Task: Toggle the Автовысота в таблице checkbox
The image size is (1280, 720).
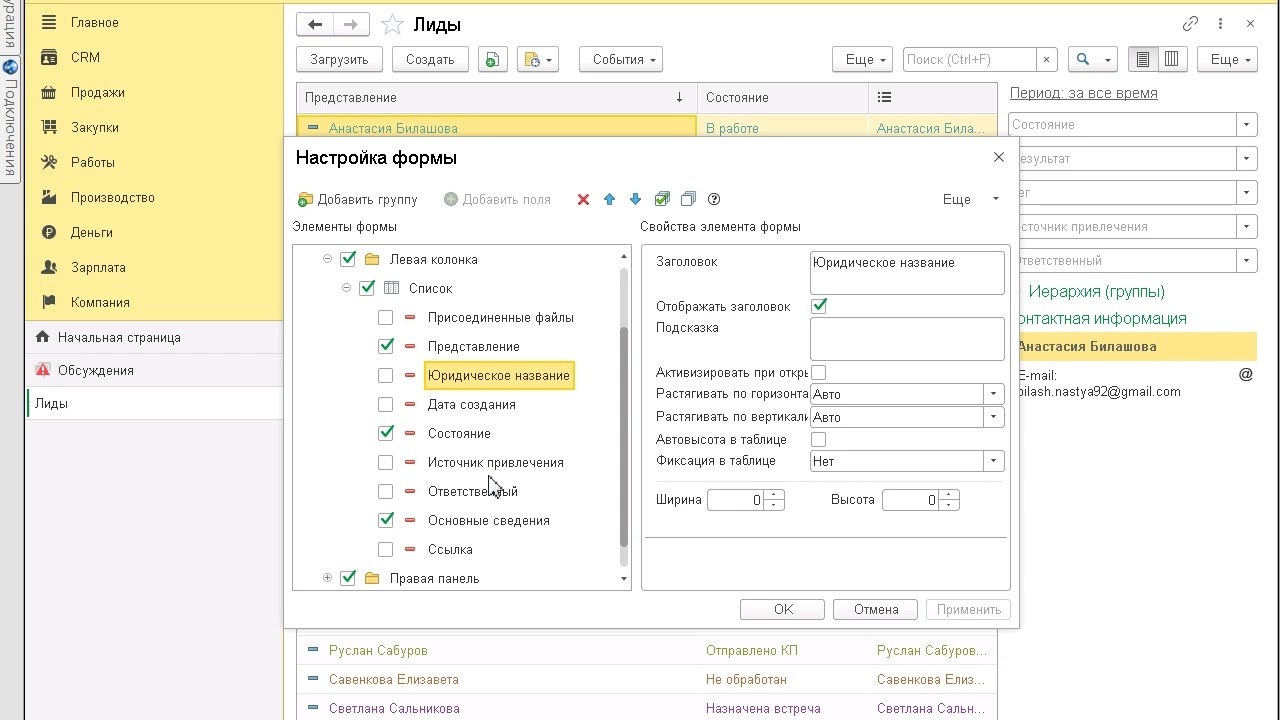Action: click(x=819, y=440)
